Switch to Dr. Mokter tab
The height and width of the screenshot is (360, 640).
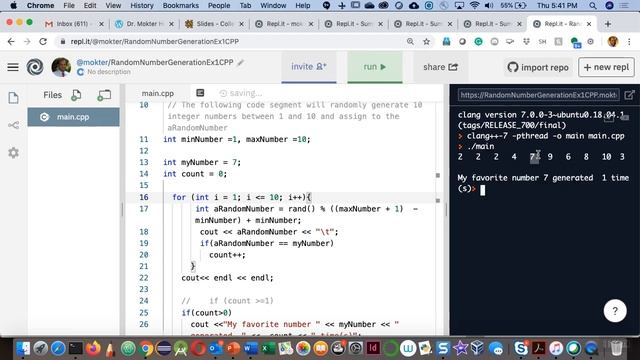[144, 24]
